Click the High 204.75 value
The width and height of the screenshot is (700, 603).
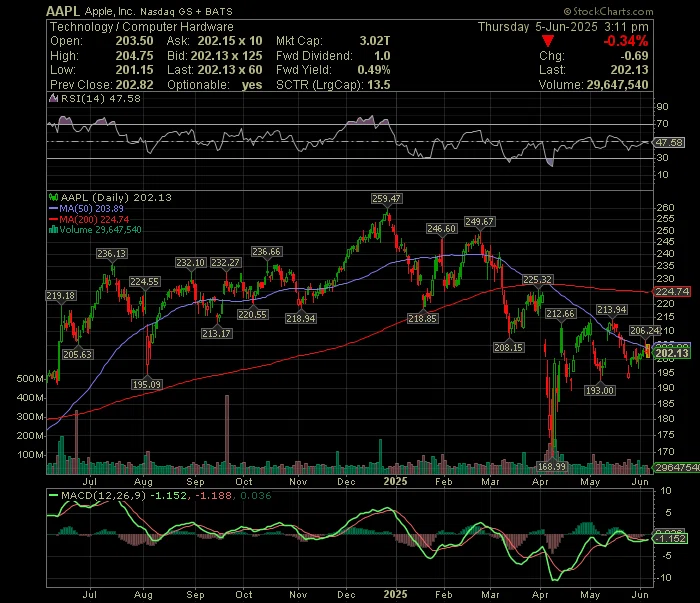point(134,56)
